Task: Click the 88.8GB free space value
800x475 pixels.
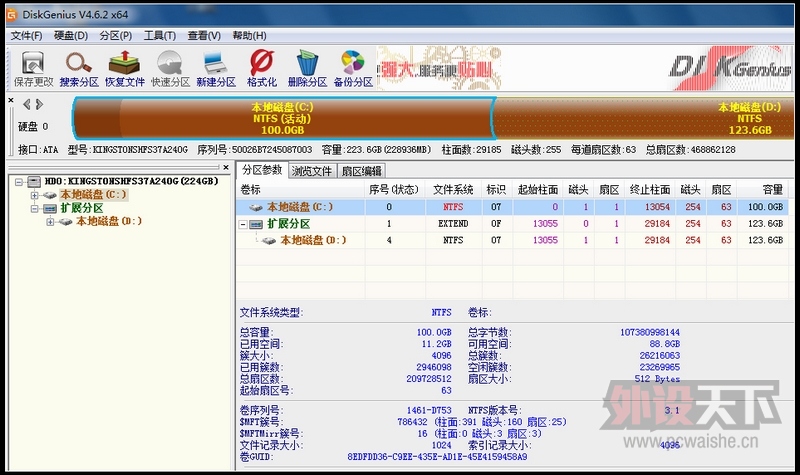Action: click(665, 344)
